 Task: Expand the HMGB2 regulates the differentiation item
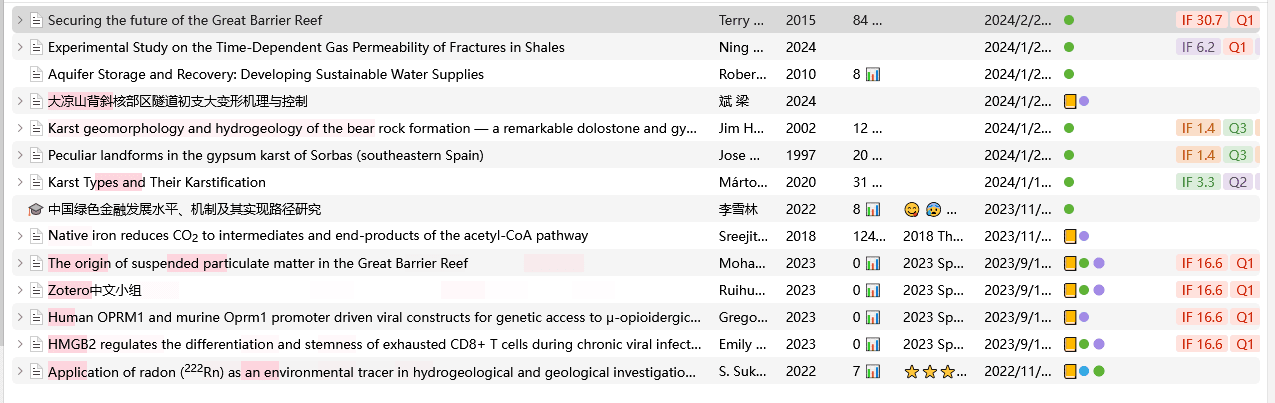click(19, 344)
